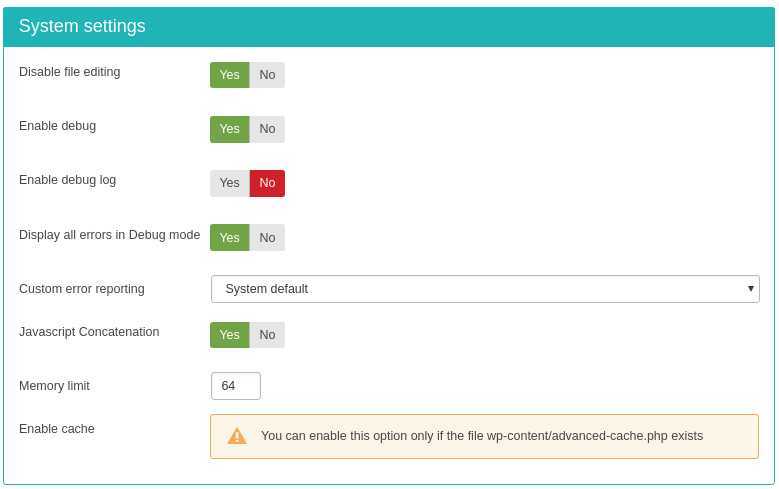Image resolution: width=779 pixels, height=489 pixels.
Task: Click the warning triangle icon in cache notice
Action: coord(237,436)
